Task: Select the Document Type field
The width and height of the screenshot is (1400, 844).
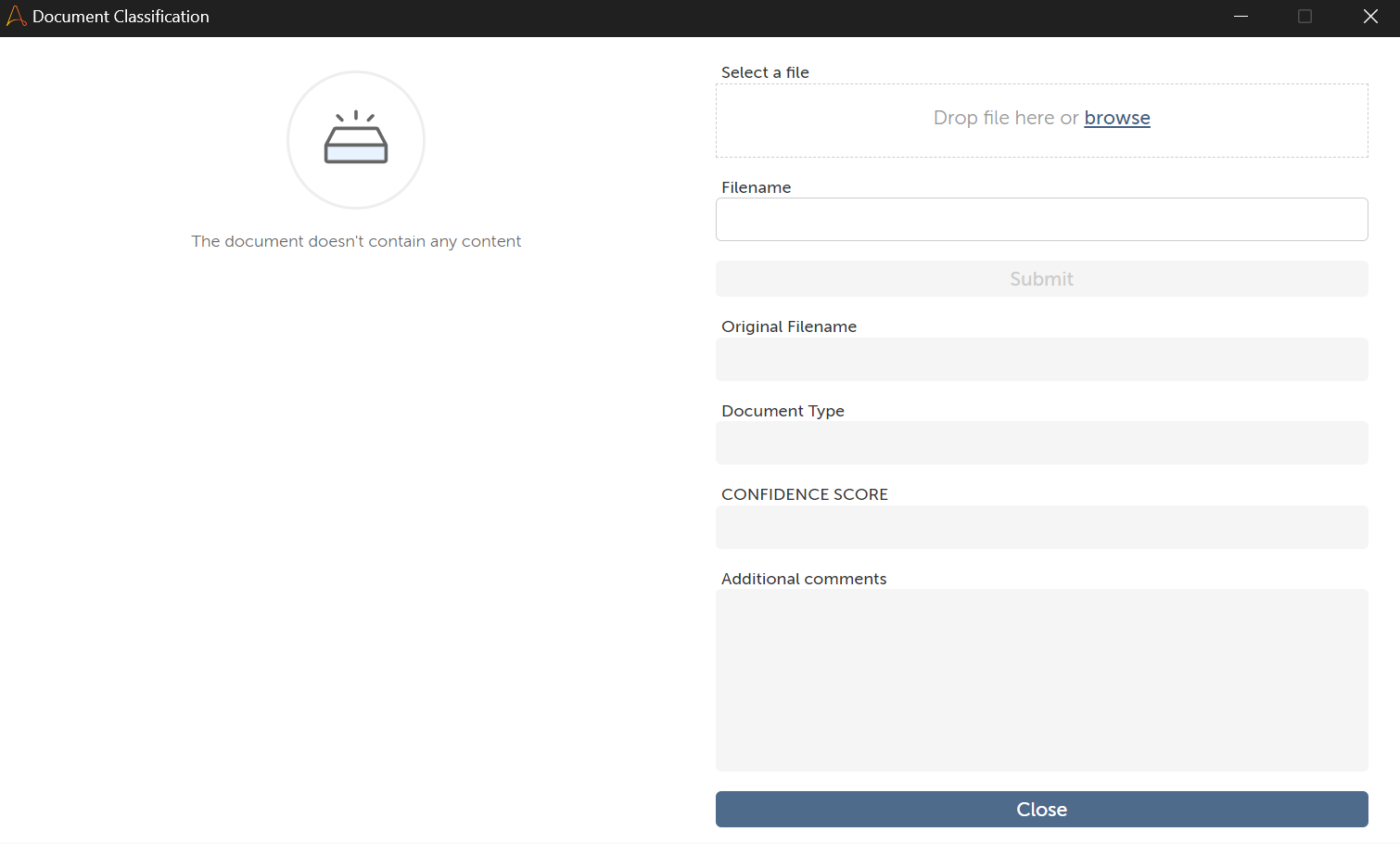Action: pyautogui.click(x=1041, y=443)
